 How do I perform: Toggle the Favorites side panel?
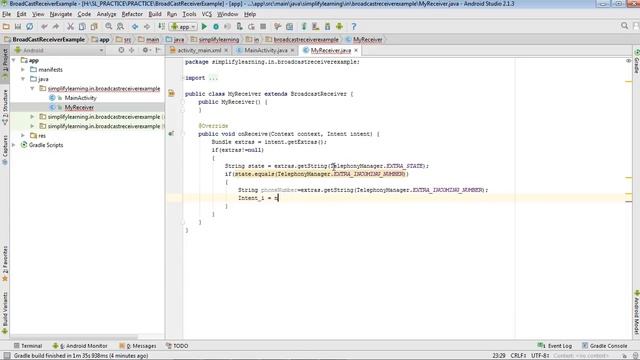click(x=5, y=264)
